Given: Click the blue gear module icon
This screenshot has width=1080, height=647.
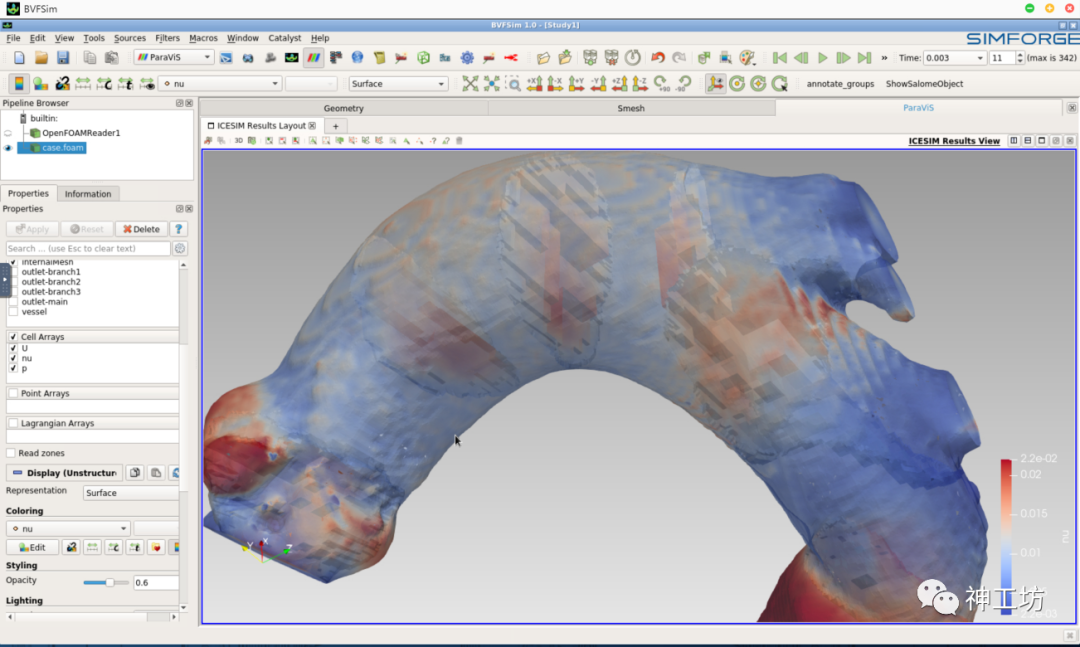Looking at the screenshot, I should [x=467, y=58].
